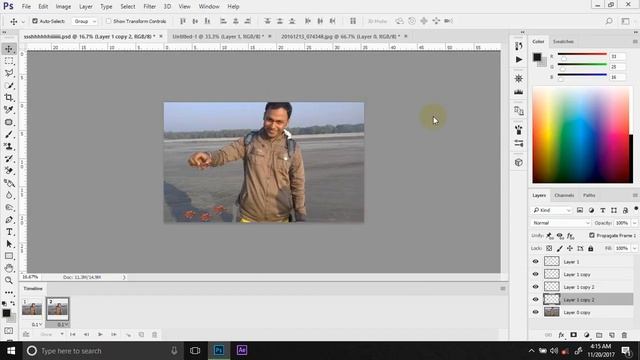
Task: Select the Horizontal Type tool
Action: 9,232
